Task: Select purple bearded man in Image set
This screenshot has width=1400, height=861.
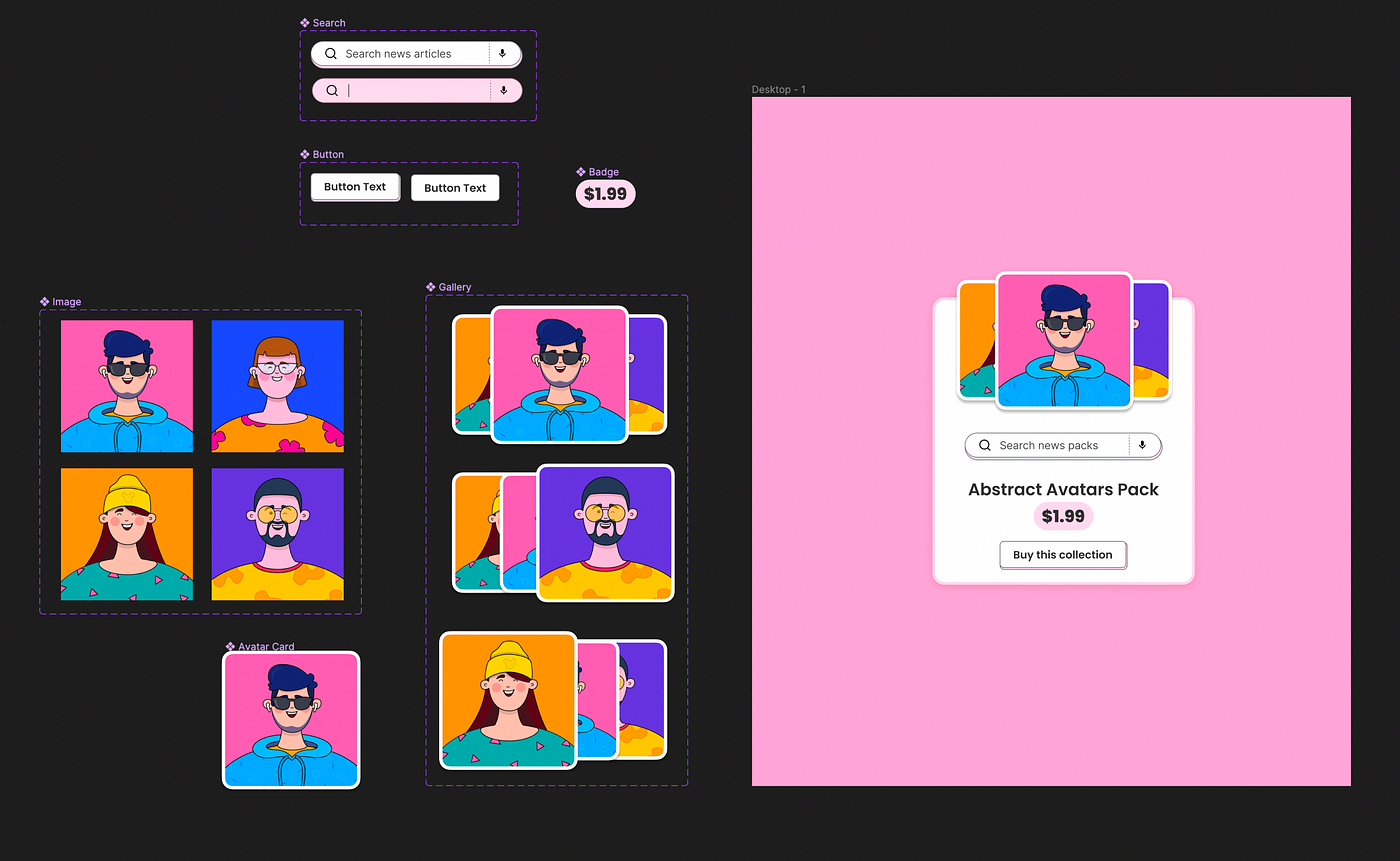Action: [x=277, y=534]
